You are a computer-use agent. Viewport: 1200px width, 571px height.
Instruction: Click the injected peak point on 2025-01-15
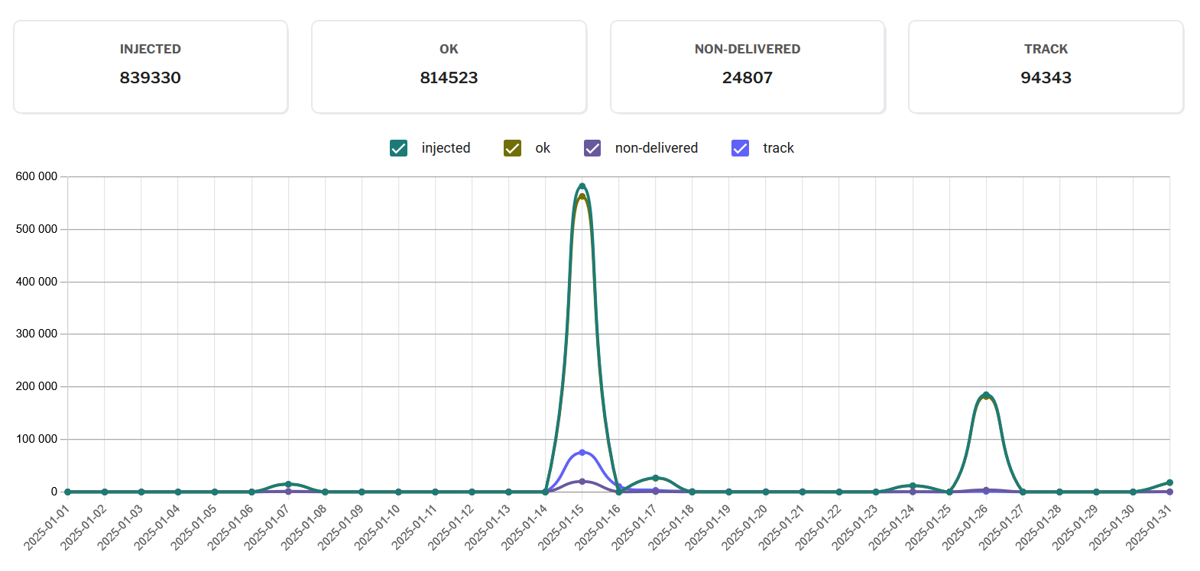pyautogui.click(x=582, y=186)
